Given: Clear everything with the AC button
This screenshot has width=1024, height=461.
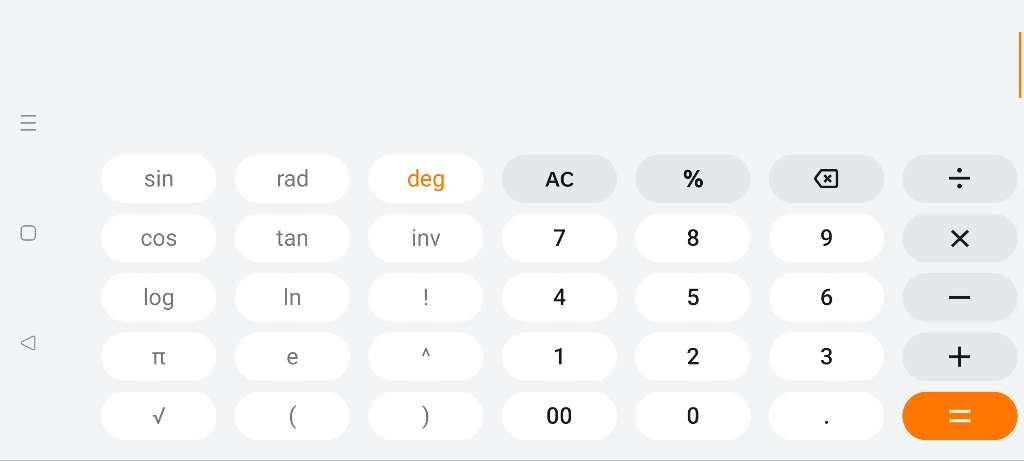Looking at the screenshot, I should 559,179.
